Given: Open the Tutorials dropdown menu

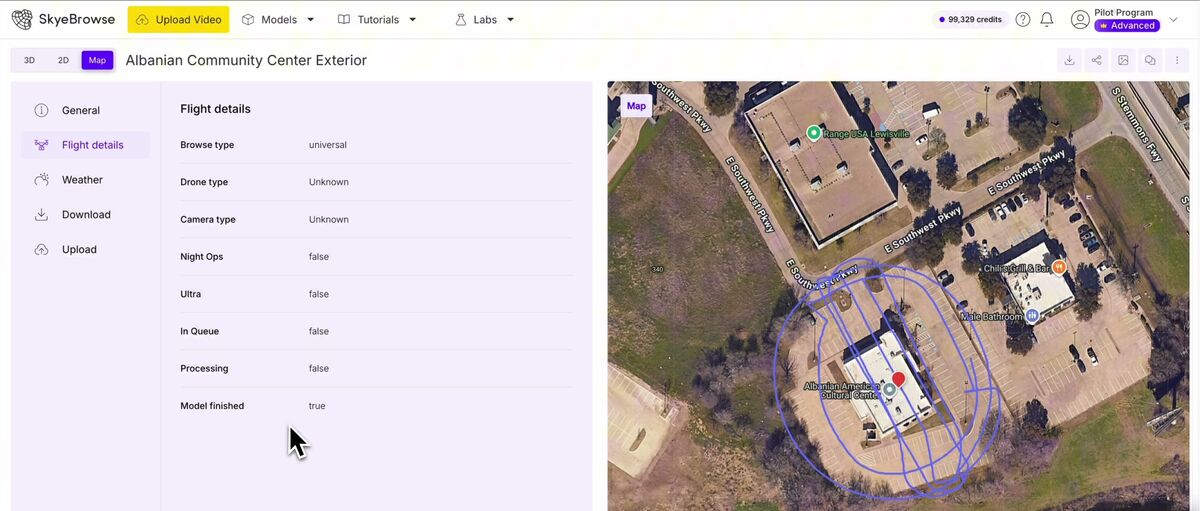Looking at the screenshot, I should point(377,19).
